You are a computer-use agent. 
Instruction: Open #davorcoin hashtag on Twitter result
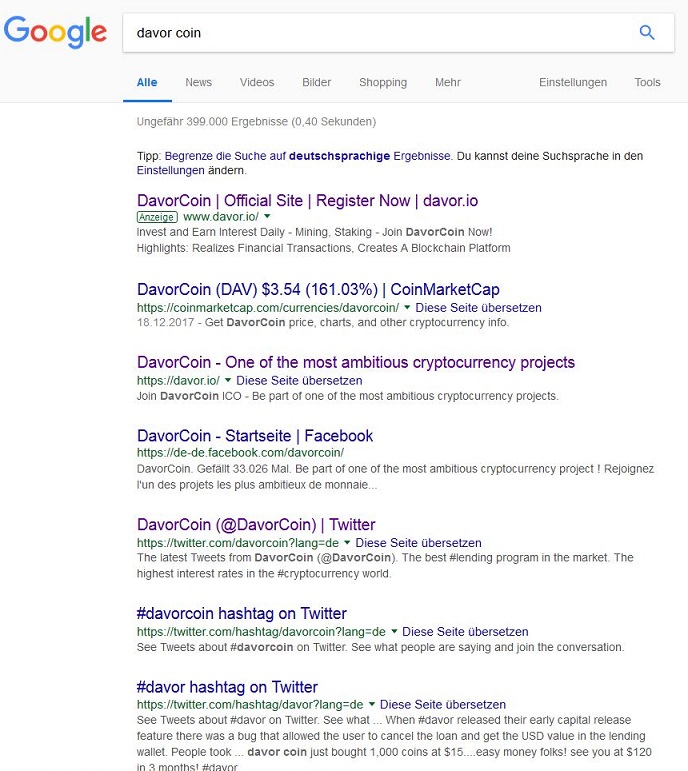241,614
